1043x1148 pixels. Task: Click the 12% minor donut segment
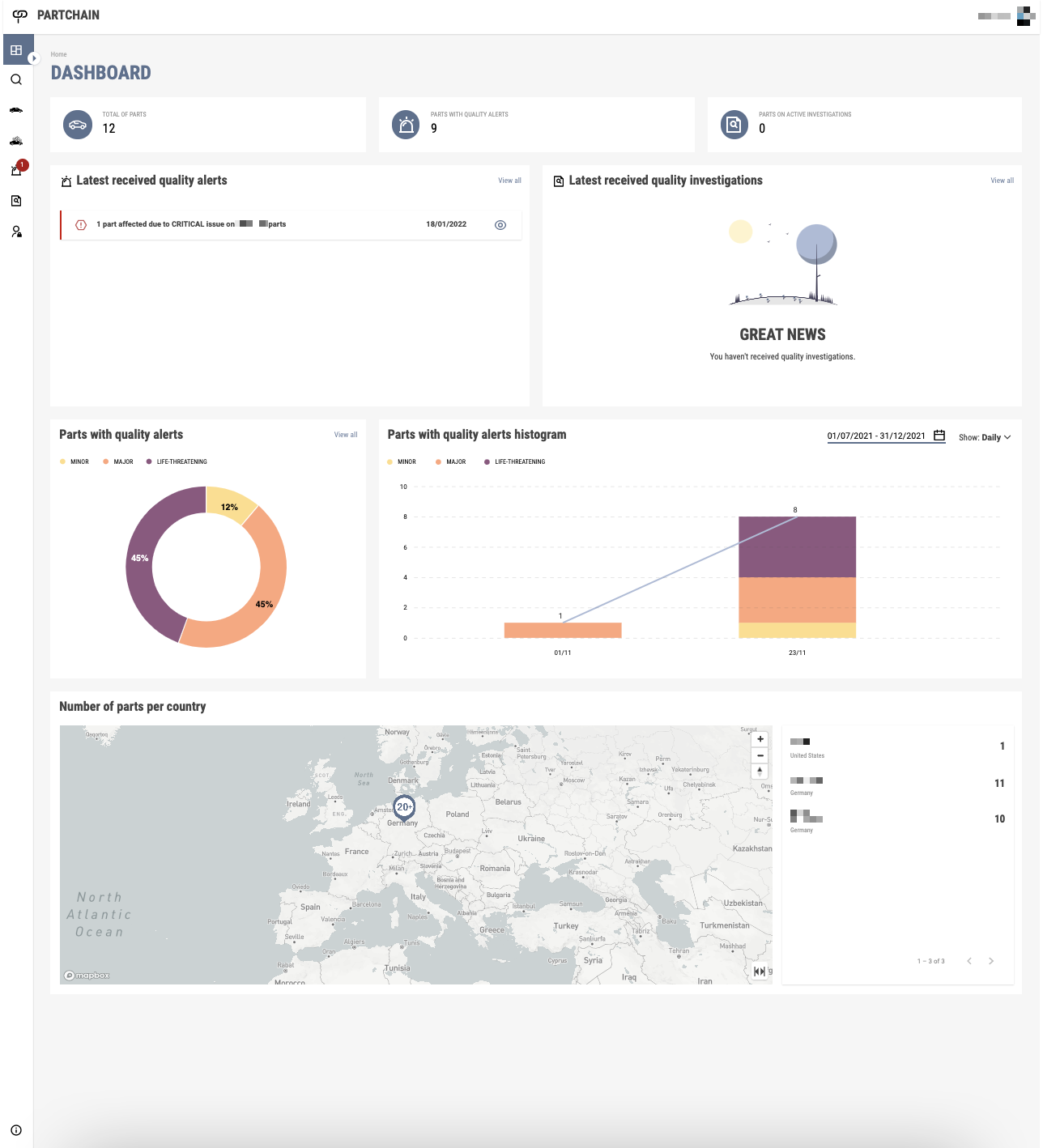tap(230, 504)
